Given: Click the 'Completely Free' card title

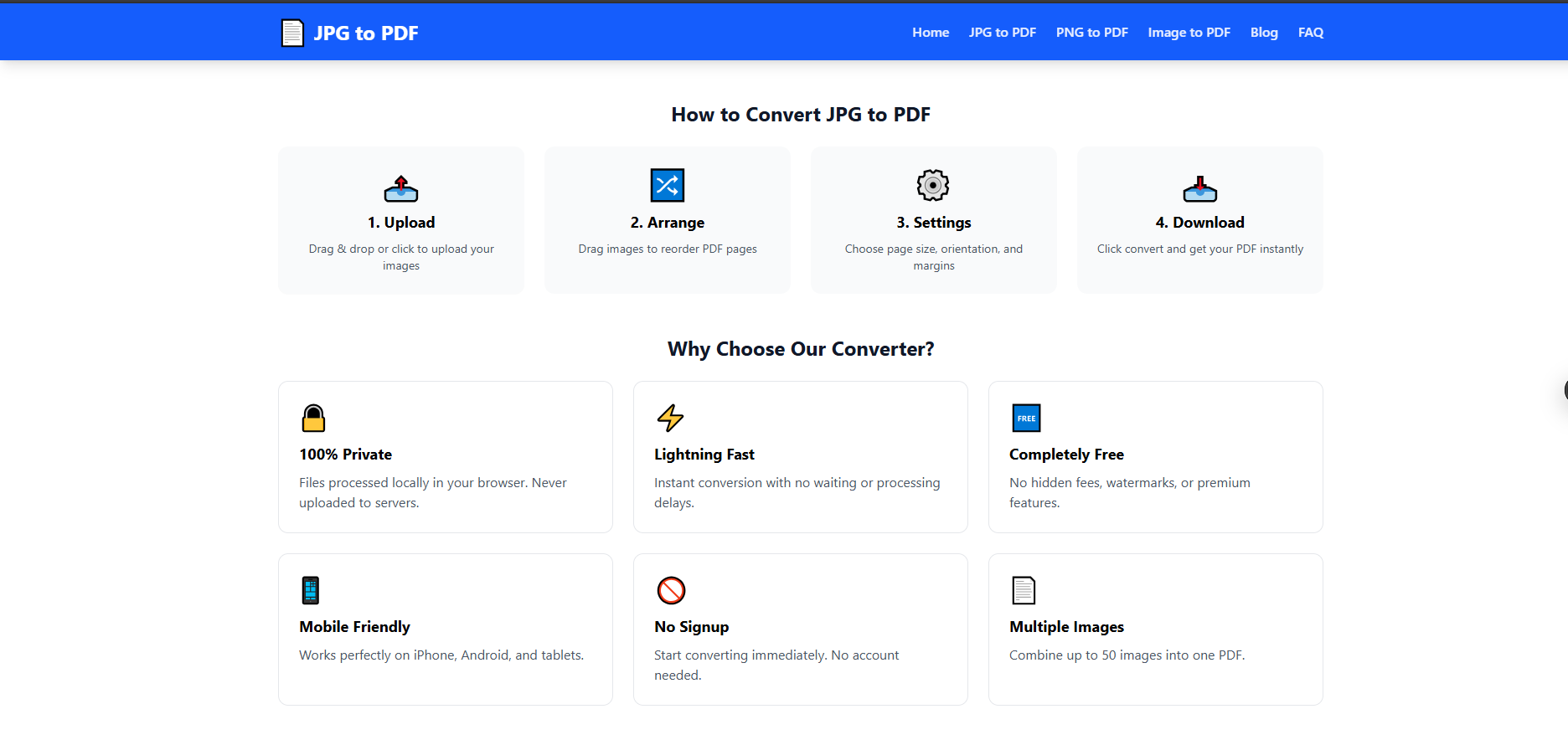Looking at the screenshot, I should pos(1066,455).
